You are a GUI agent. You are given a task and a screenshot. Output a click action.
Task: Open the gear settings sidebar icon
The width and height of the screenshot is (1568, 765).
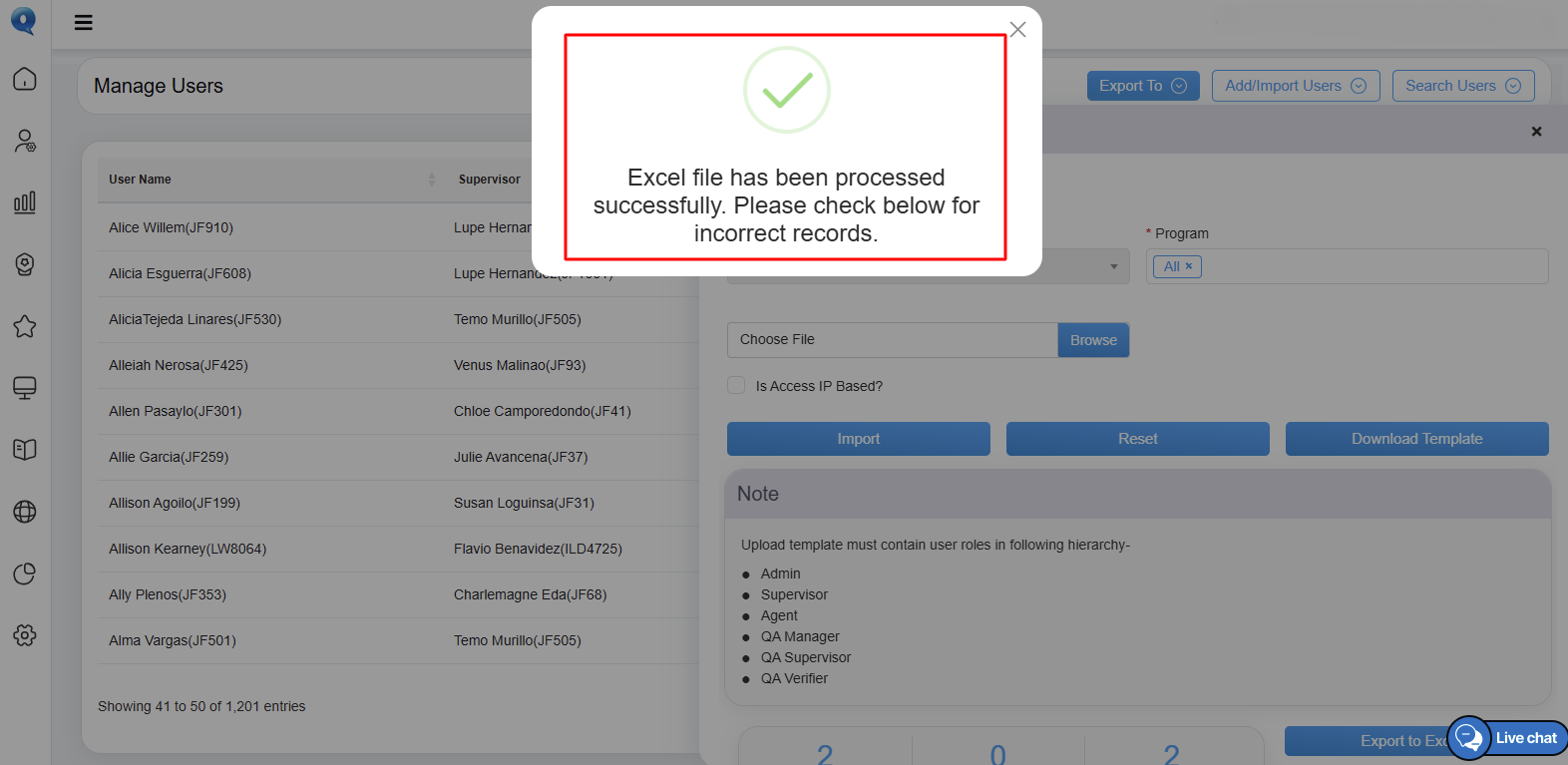coord(25,635)
